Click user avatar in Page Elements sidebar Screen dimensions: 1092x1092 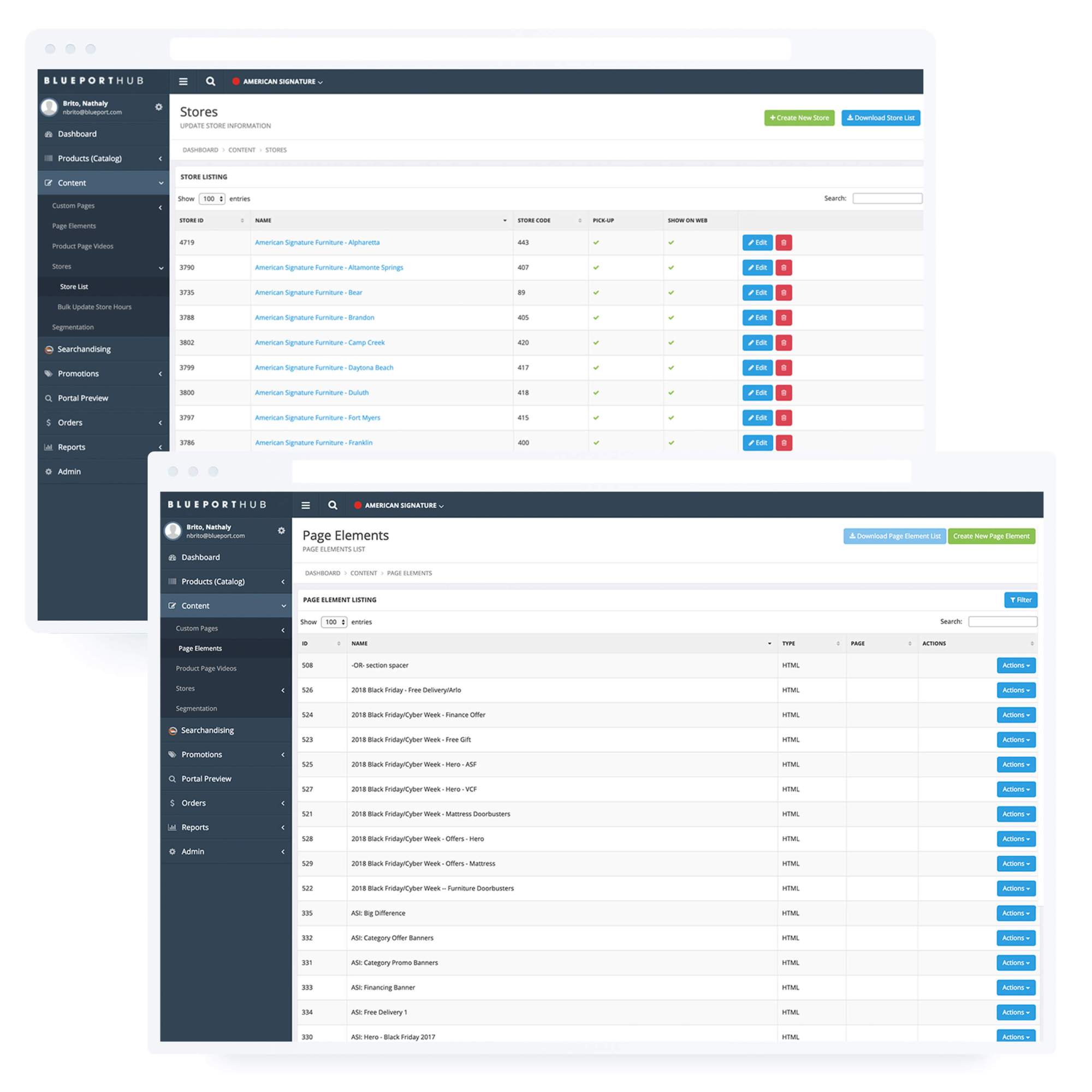173,530
